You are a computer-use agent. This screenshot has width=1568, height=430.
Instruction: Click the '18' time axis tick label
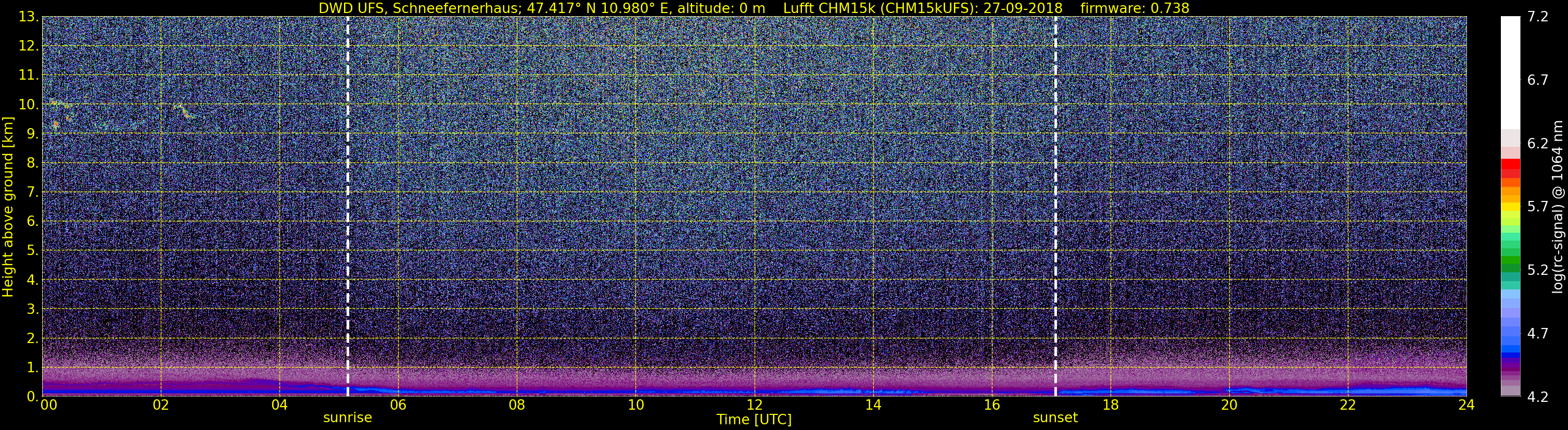(1110, 406)
